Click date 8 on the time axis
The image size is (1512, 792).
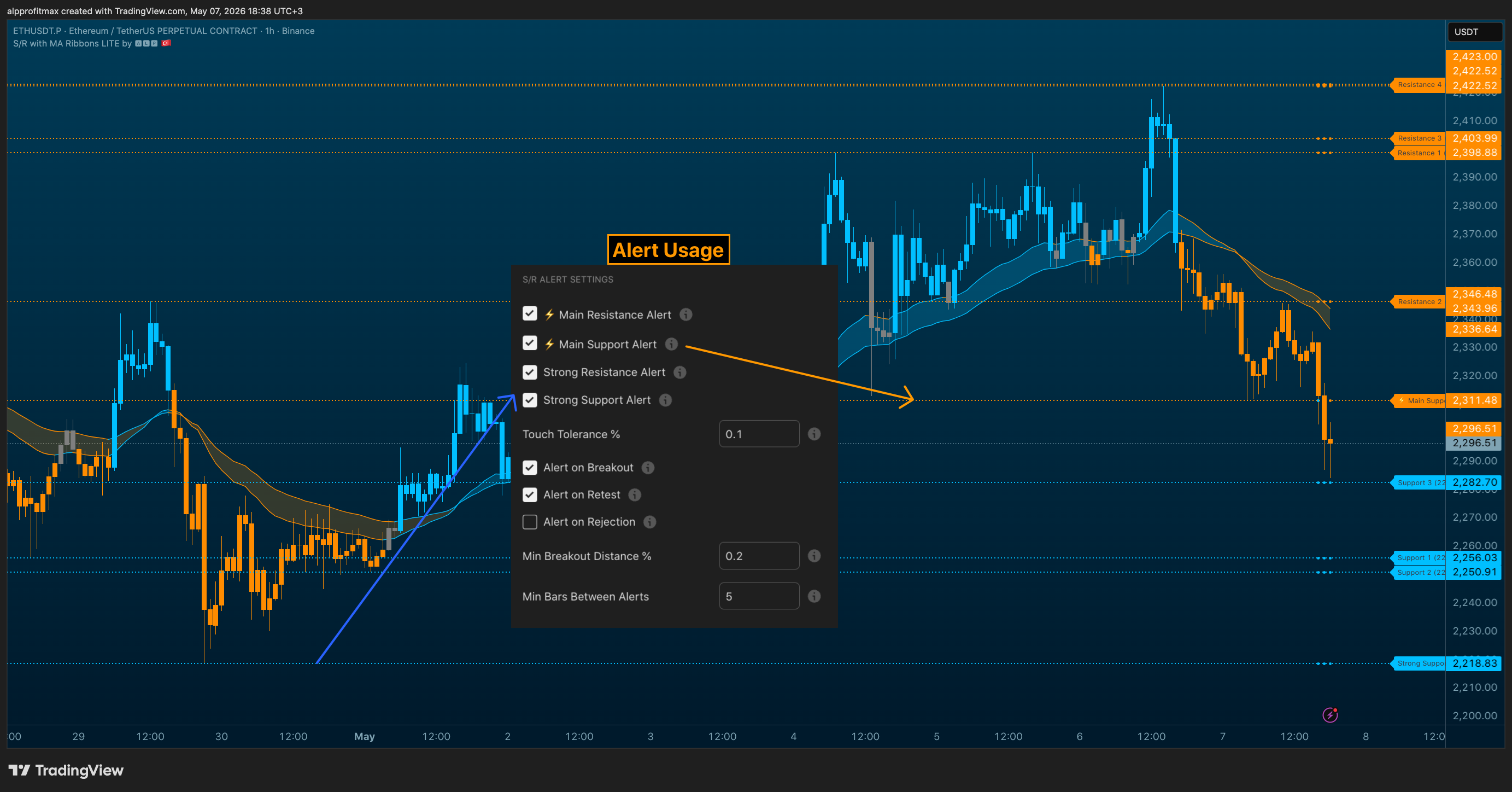1366,736
